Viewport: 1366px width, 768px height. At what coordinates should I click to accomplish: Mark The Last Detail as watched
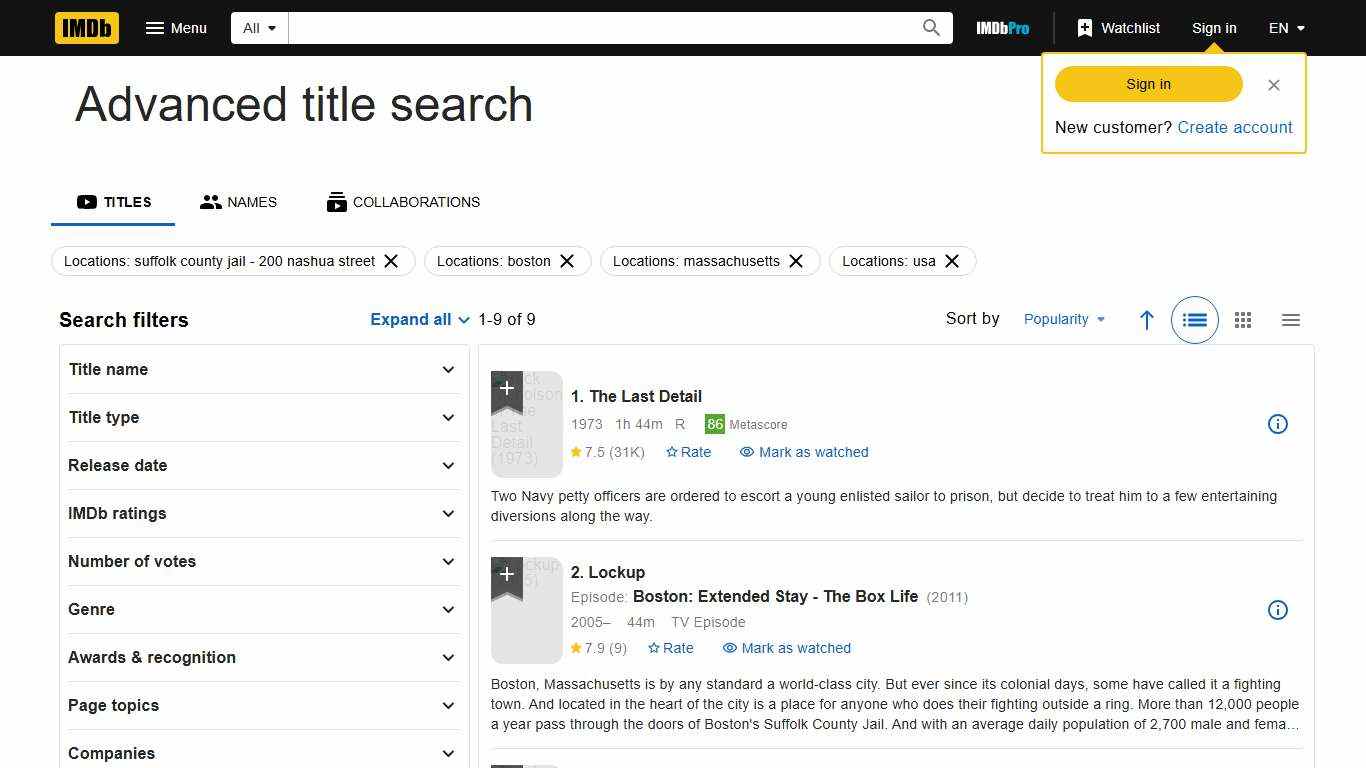pyautogui.click(x=804, y=452)
